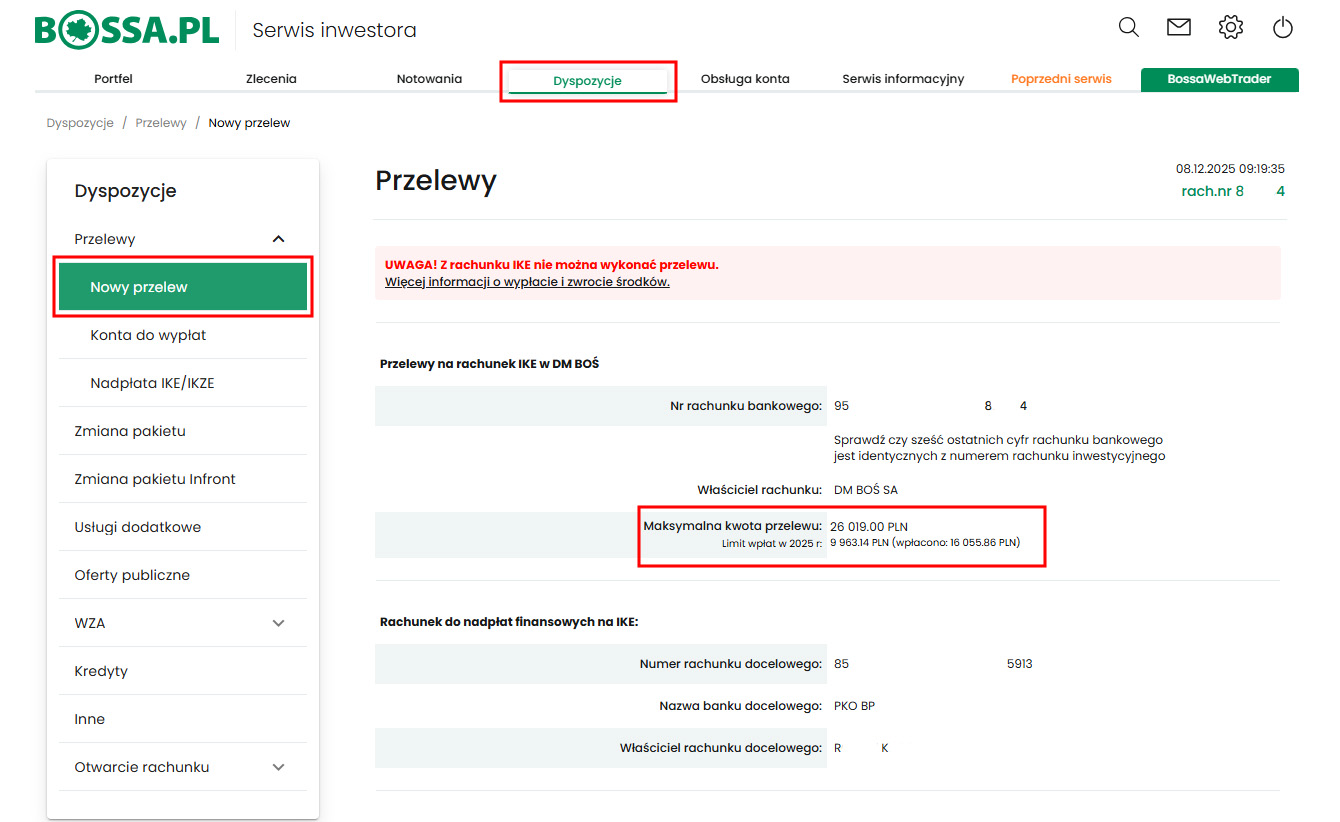Go to the Notowania tab

coord(429,79)
